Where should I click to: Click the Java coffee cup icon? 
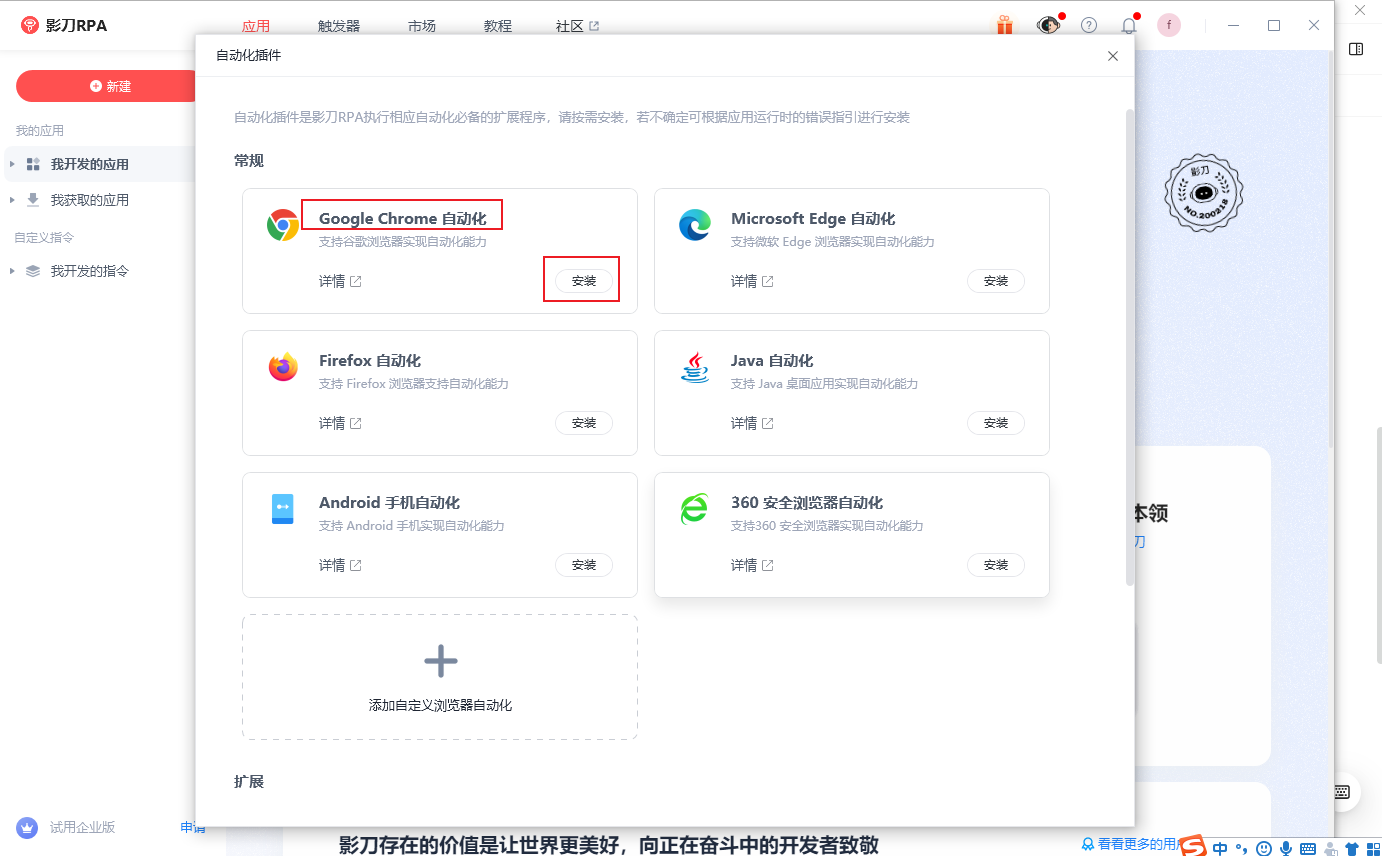(695, 367)
